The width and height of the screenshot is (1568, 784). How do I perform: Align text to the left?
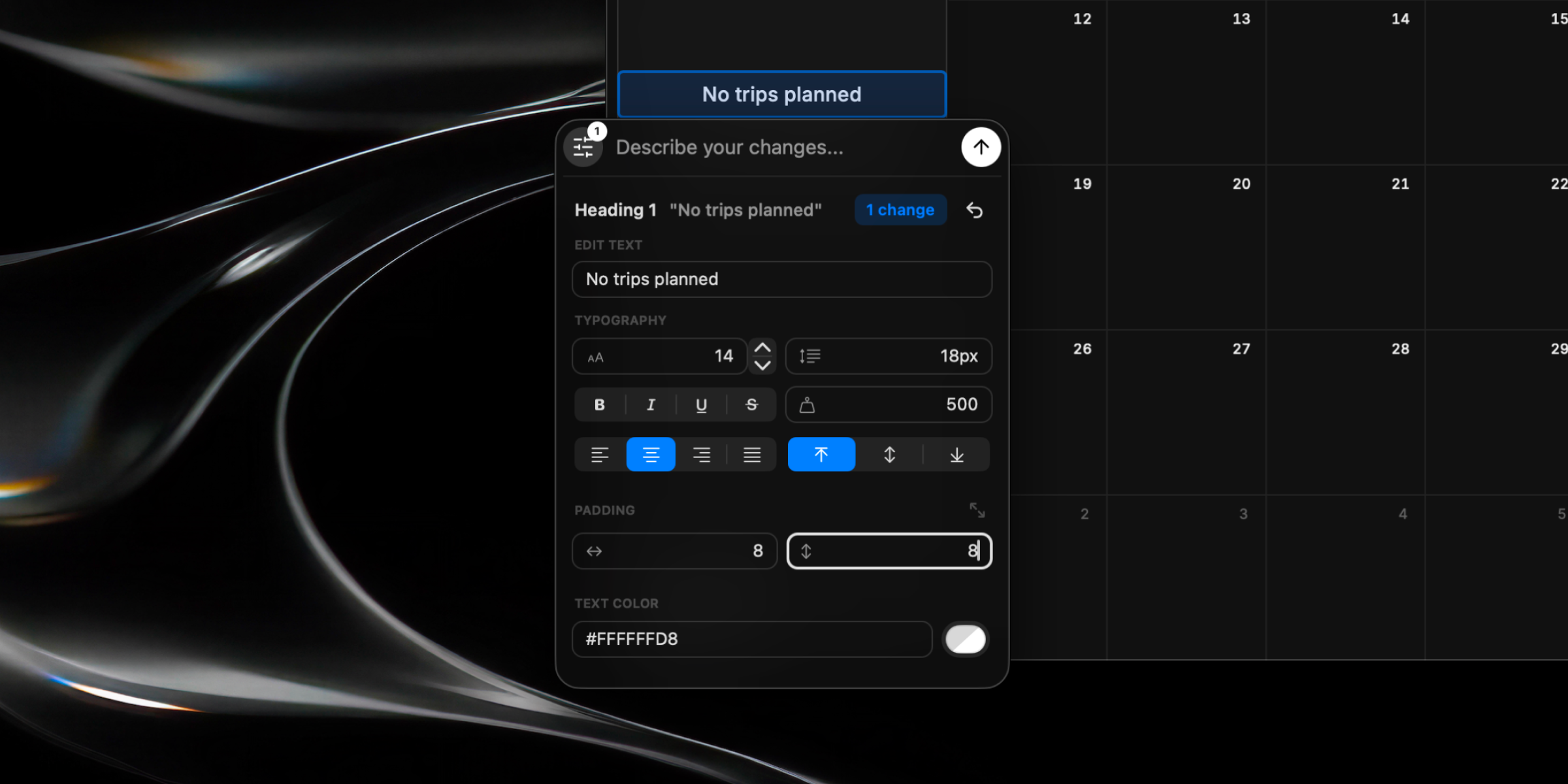(x=600, y=455)
